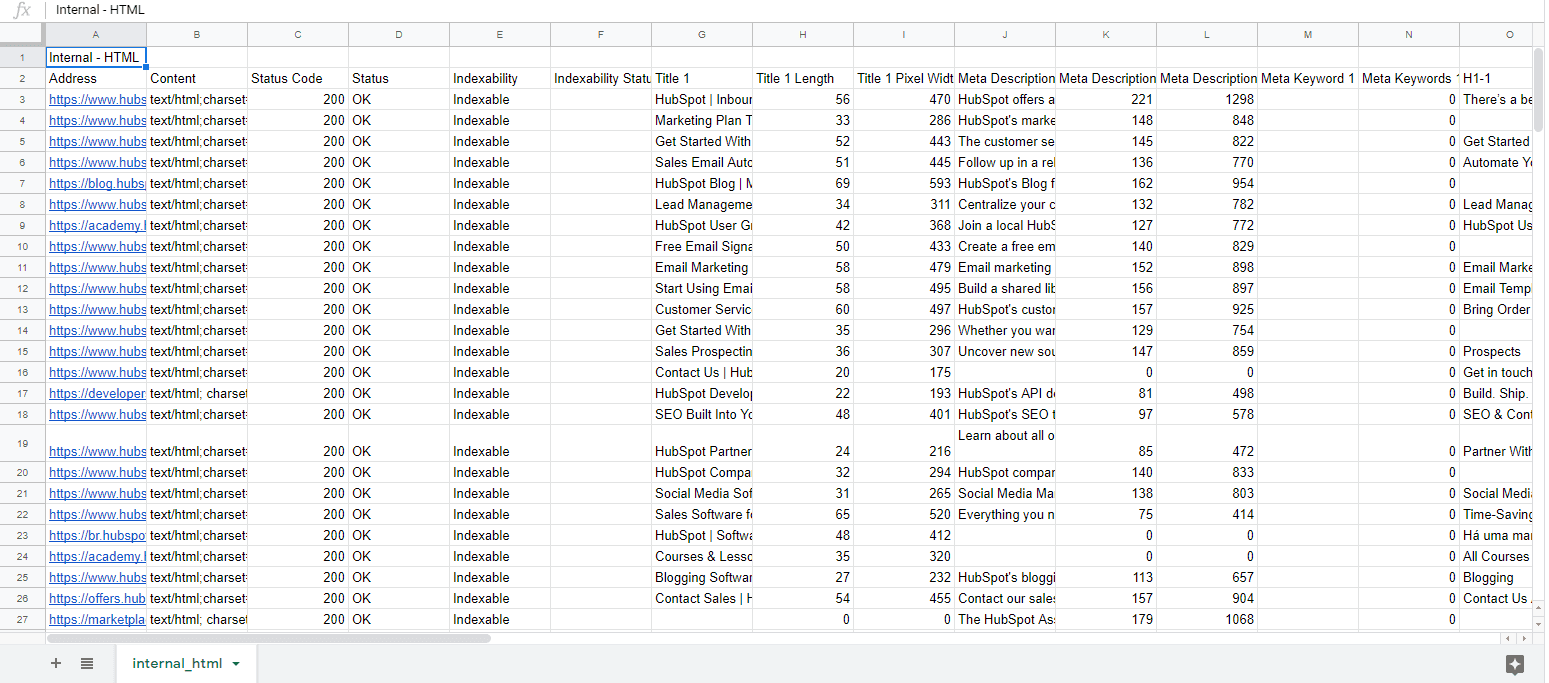Select row 15 by clicking its number
The image size is (1549, 683).
[21, 351]
